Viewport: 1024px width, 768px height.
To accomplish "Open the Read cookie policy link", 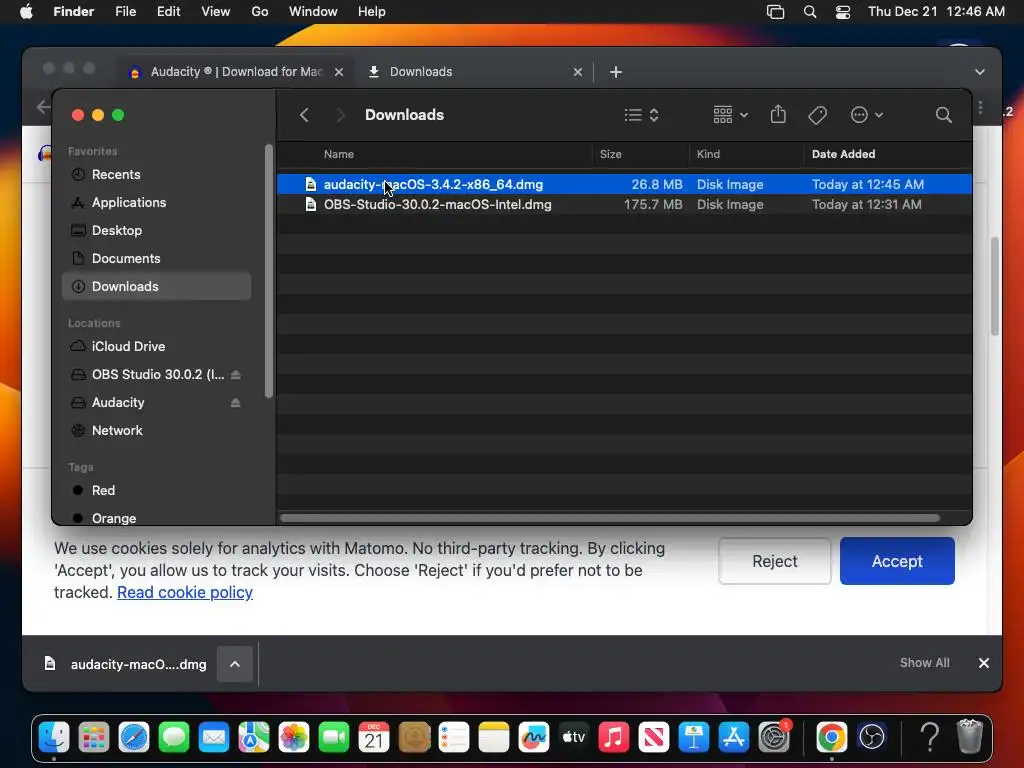I will 185,592.
